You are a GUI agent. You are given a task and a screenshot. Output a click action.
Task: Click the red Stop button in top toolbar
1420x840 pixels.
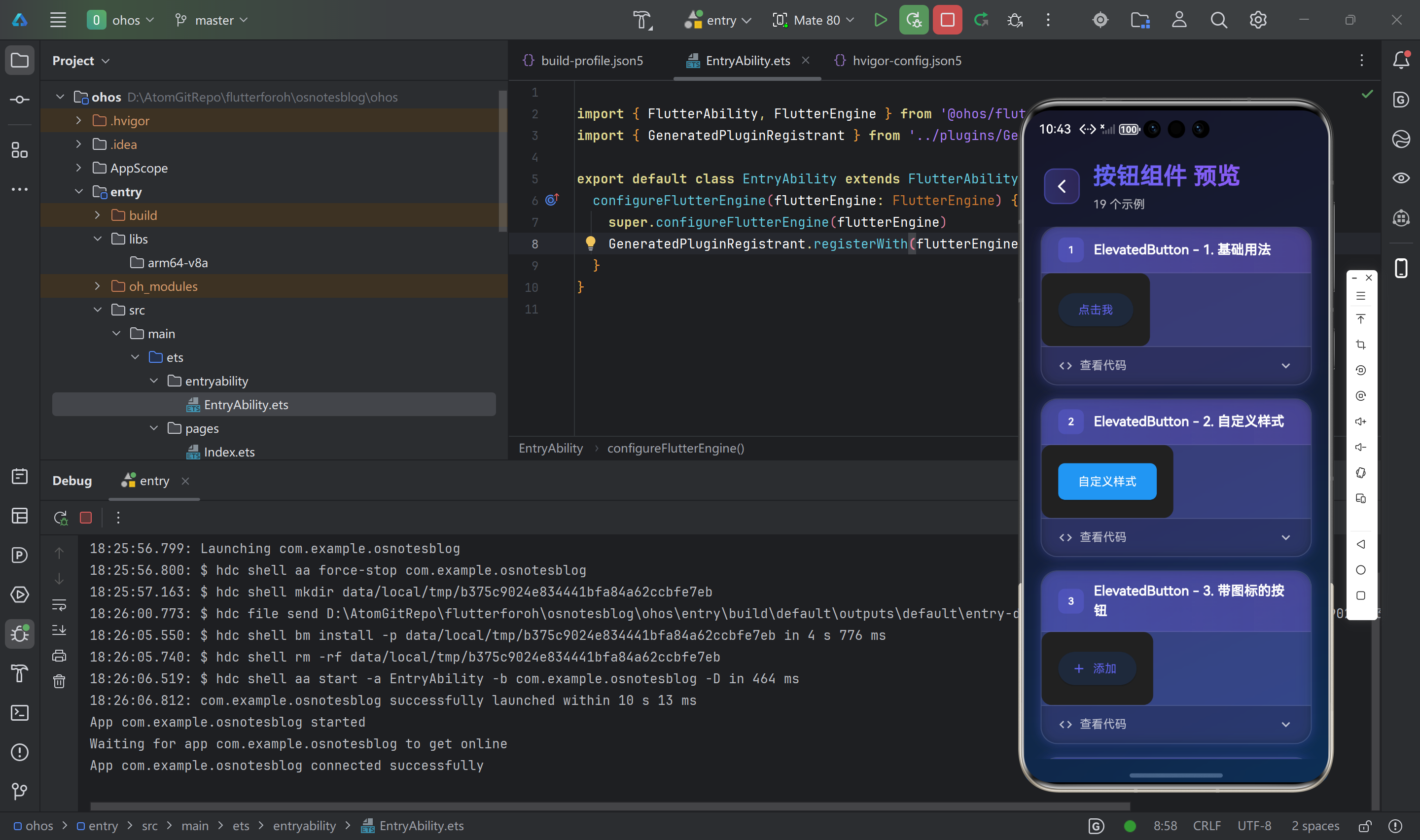pos(947,20)
